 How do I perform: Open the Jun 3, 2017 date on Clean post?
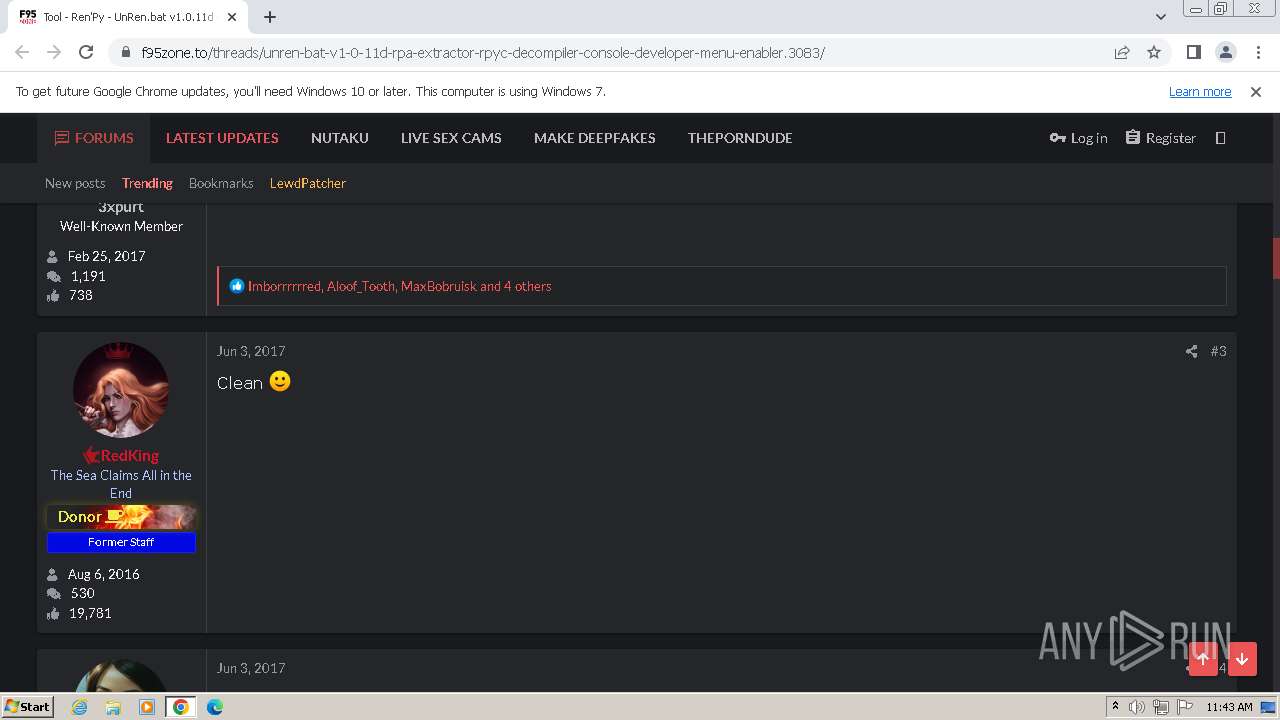click(x=251, y=351)
